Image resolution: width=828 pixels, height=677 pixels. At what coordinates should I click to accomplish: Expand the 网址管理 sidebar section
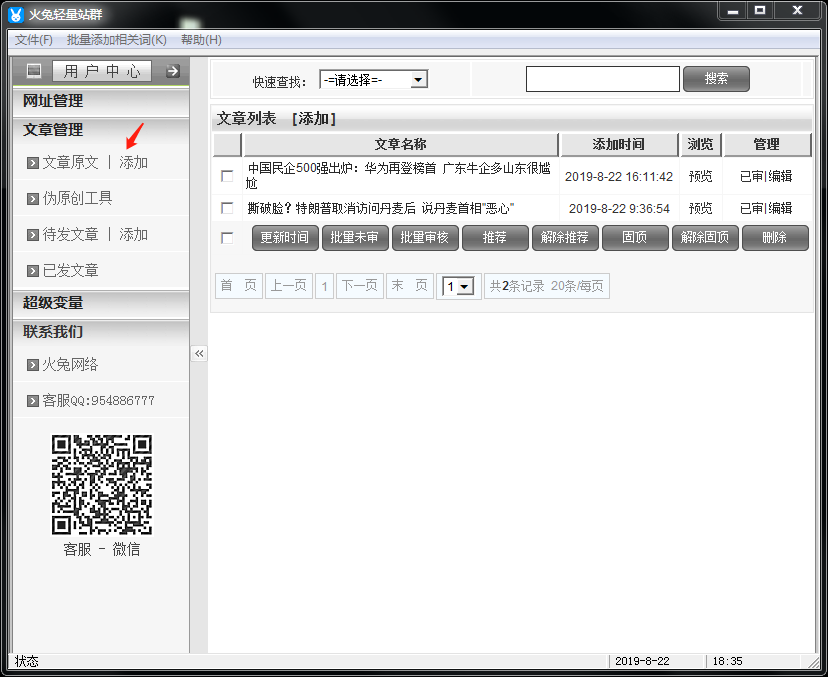54,101
